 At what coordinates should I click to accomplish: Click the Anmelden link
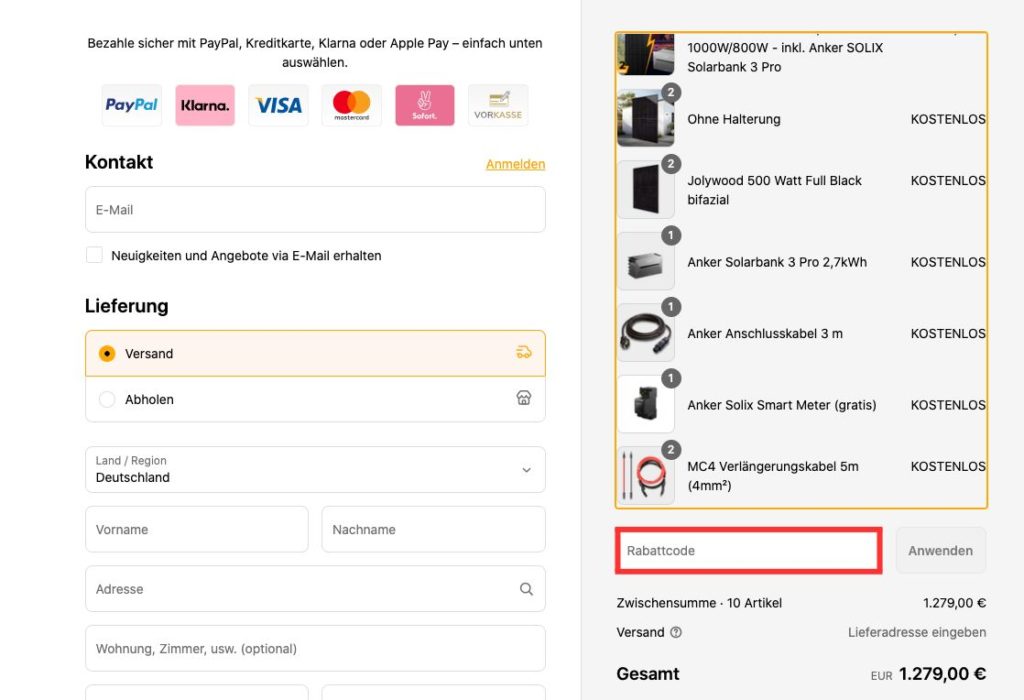point(515,164)
